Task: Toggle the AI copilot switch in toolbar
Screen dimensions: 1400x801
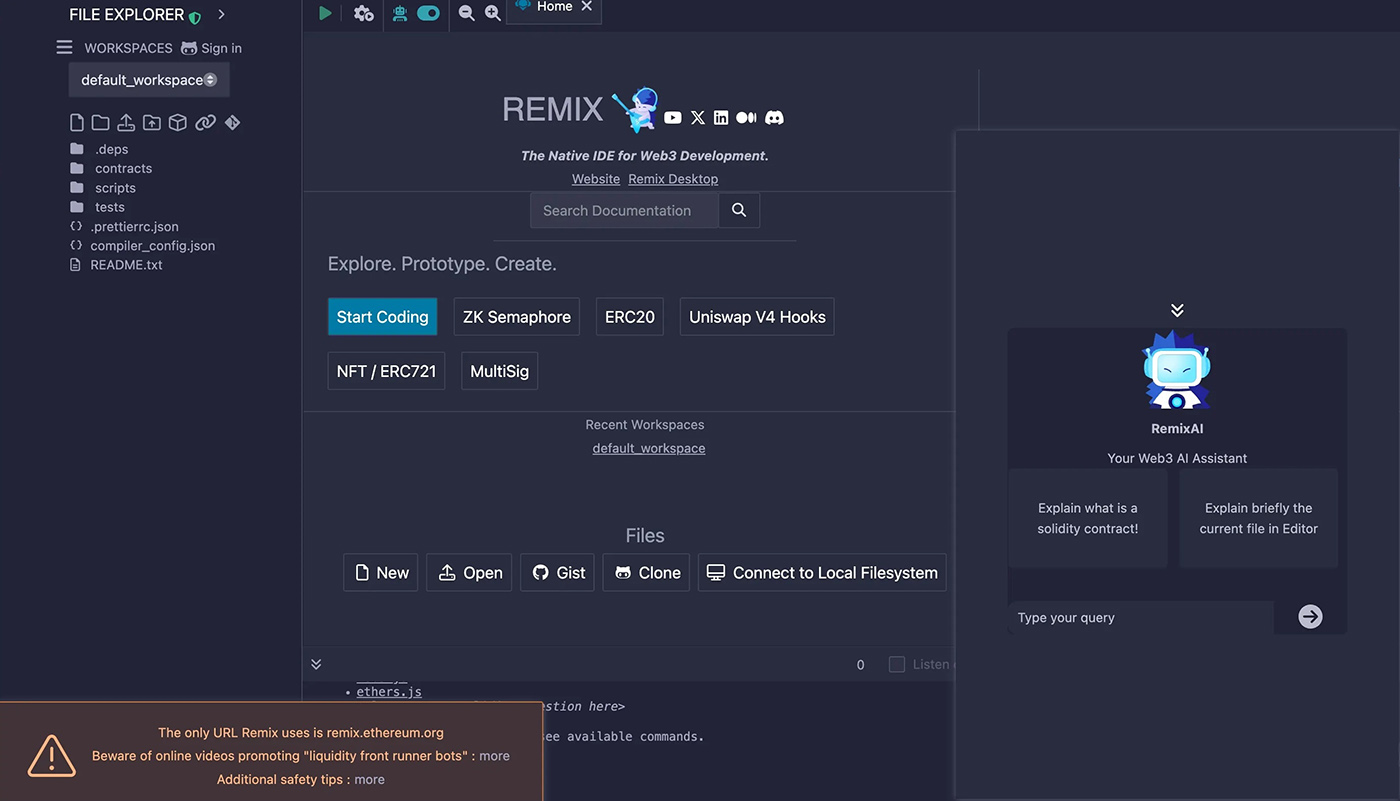Action: [x=428, y=13]
